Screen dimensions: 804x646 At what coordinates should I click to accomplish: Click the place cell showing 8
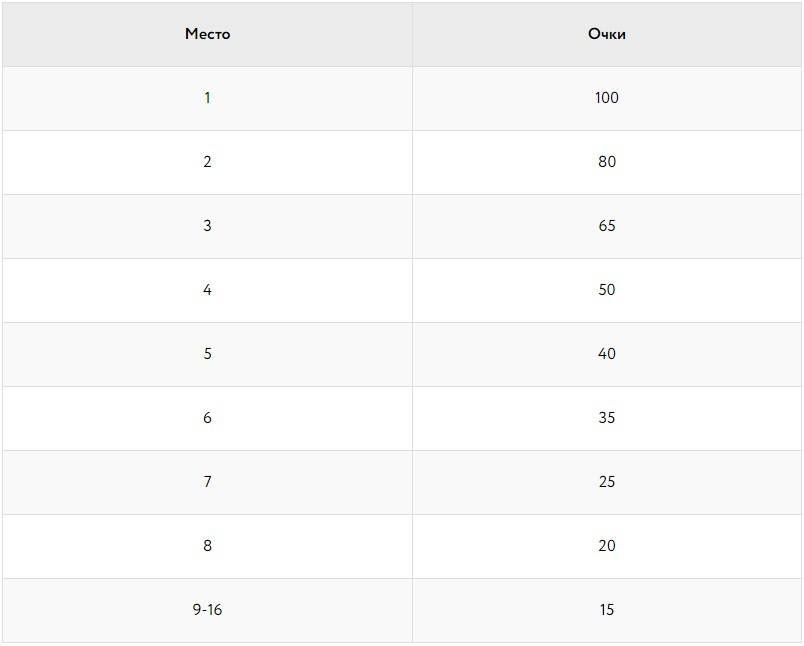tap(207, 546)
